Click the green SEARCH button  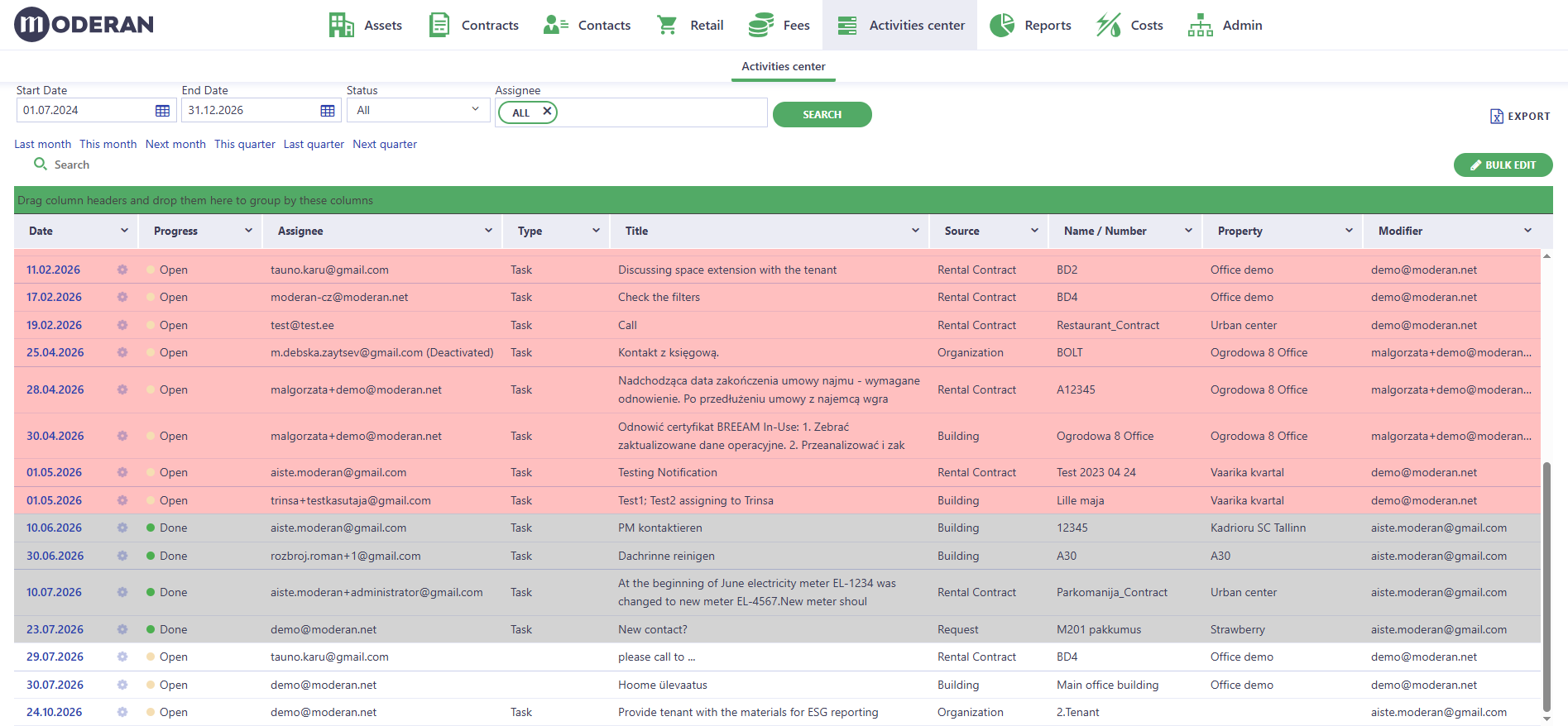click(822, 114)
